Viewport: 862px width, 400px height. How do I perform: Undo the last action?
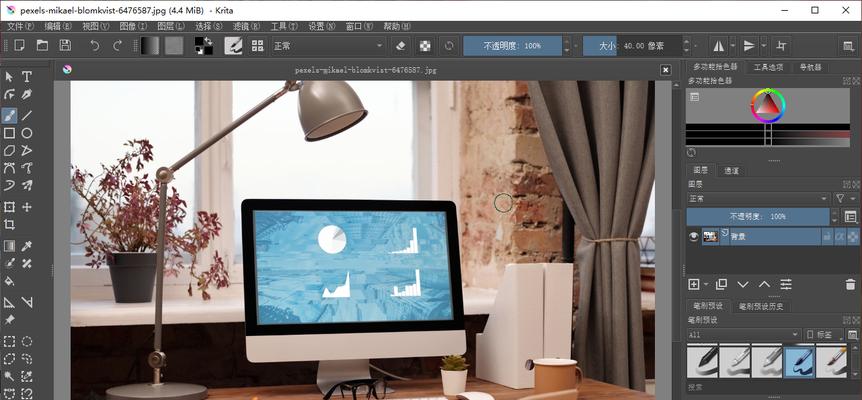click(95, 46)
